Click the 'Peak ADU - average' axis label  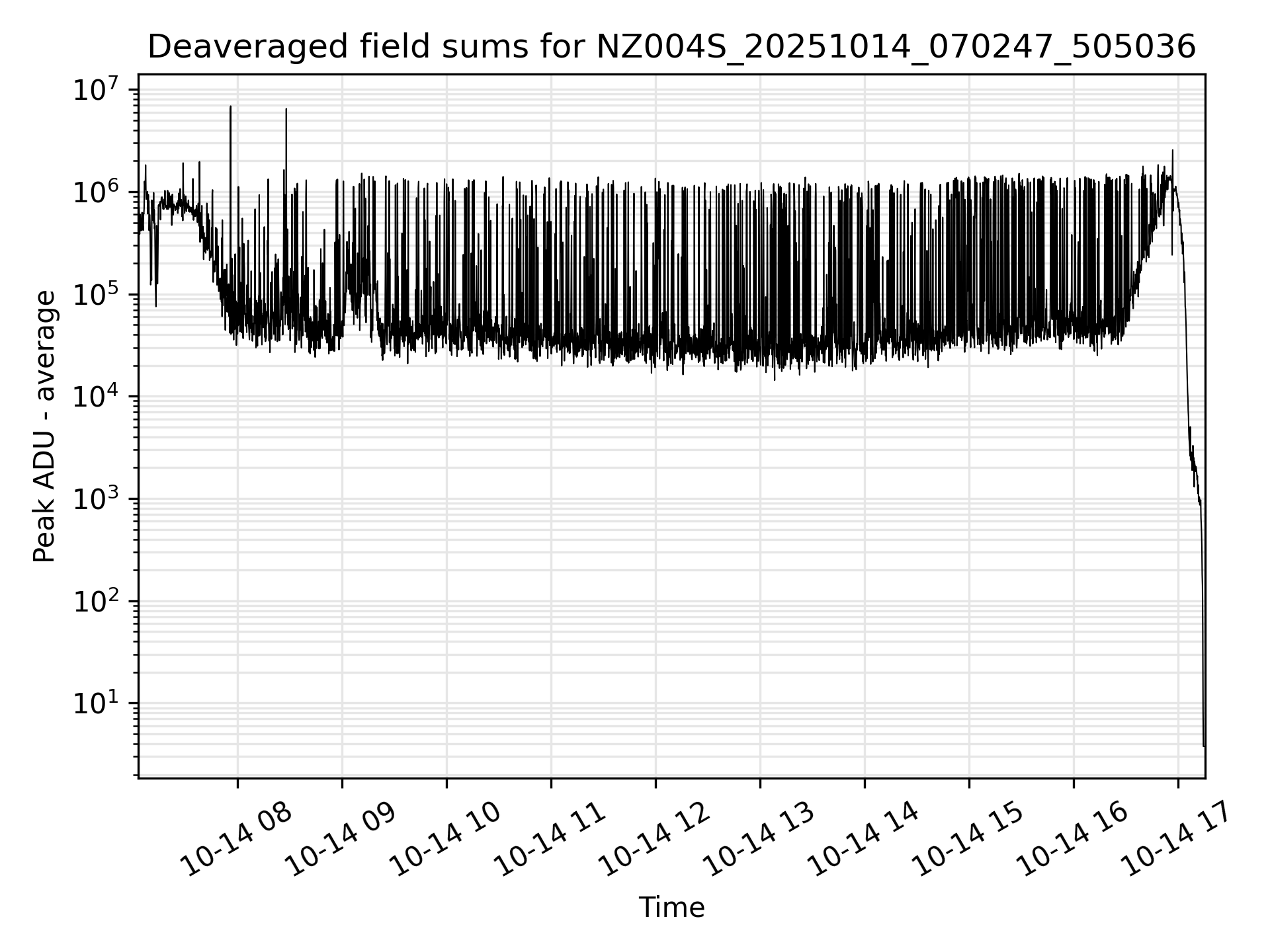click(45, 426)
